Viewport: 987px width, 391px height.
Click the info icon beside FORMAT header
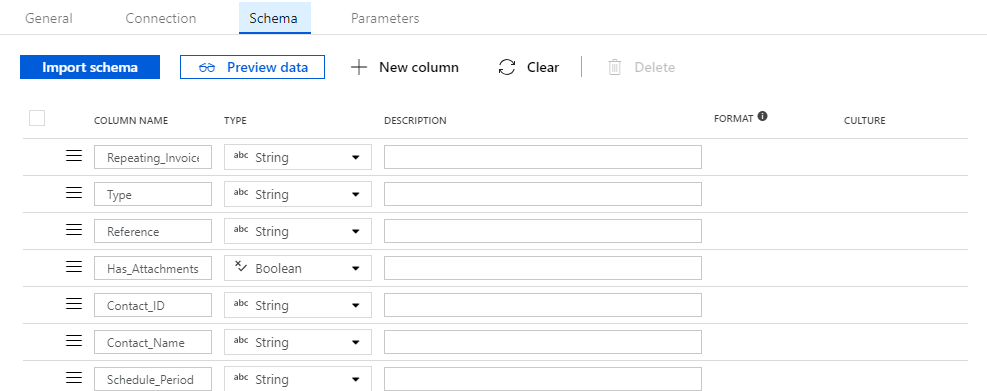point(762,116)
